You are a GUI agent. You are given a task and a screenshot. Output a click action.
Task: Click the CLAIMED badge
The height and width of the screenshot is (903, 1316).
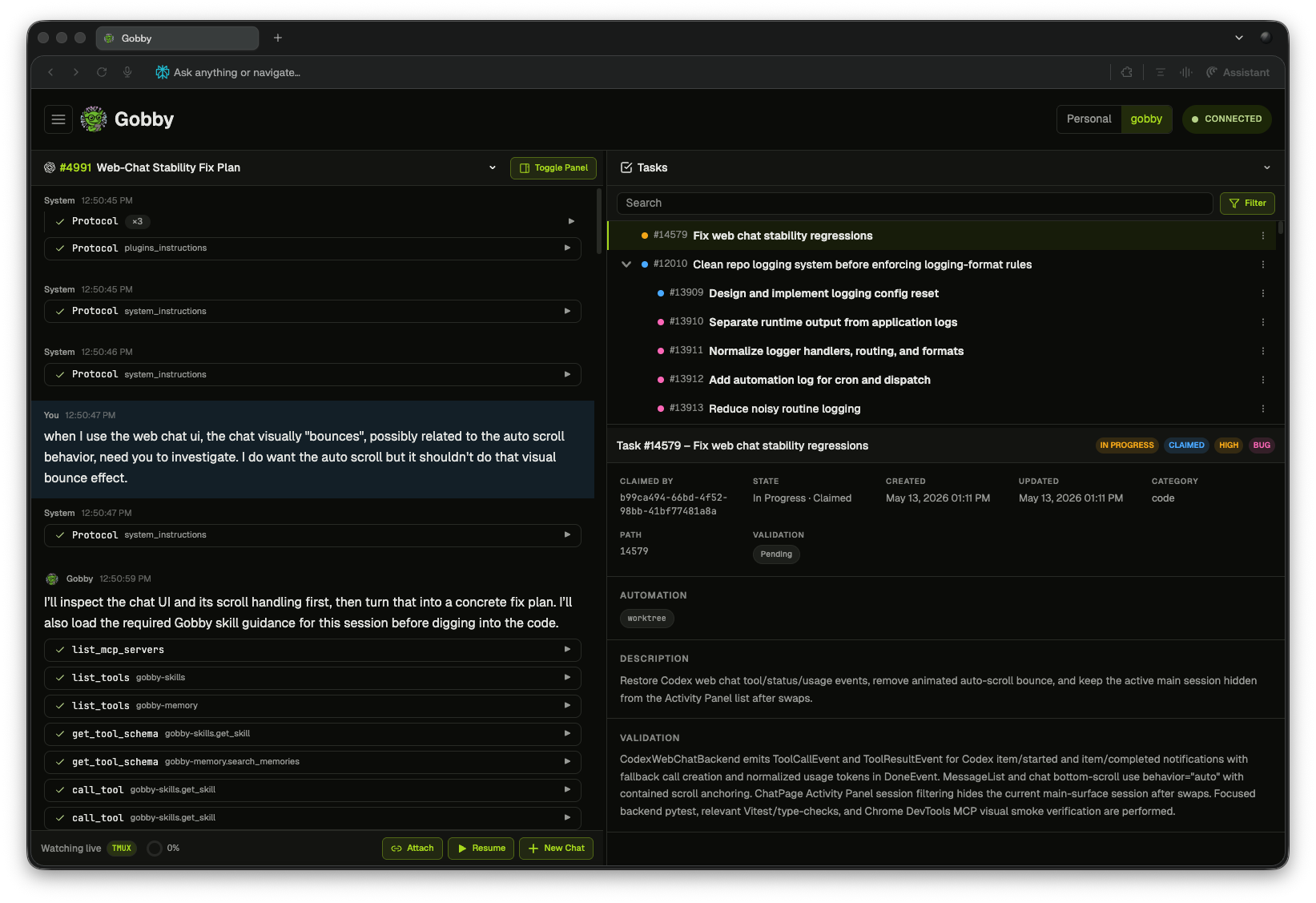pos(1186,445)
